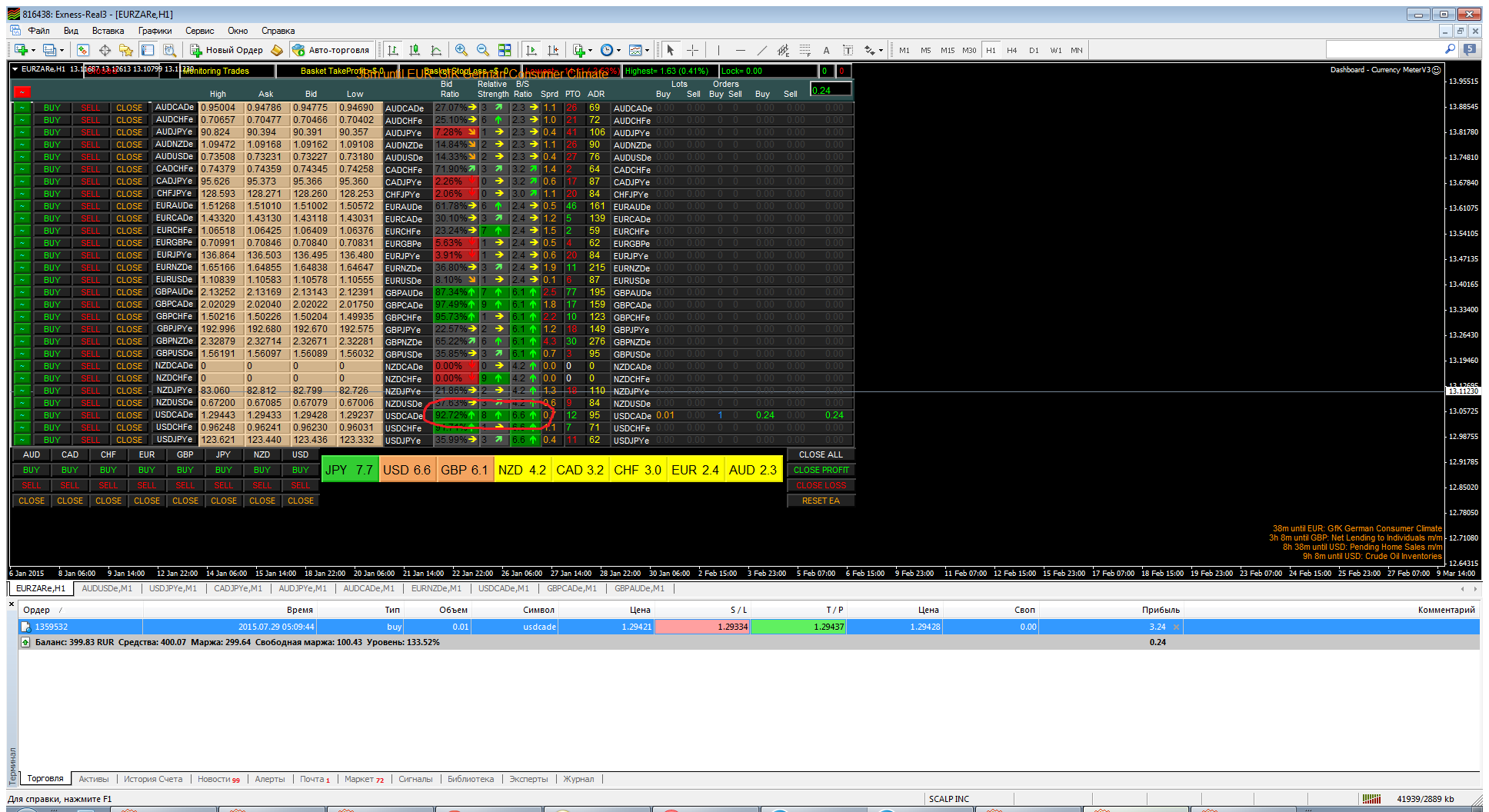Expand the new chart dropdown arrow

(34, 51)
